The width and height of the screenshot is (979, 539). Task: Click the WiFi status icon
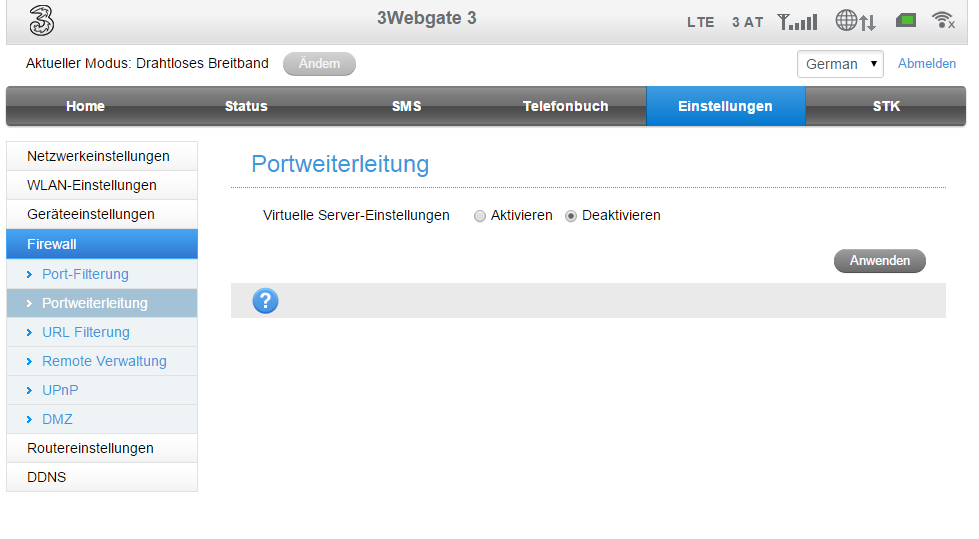[942, 21]
